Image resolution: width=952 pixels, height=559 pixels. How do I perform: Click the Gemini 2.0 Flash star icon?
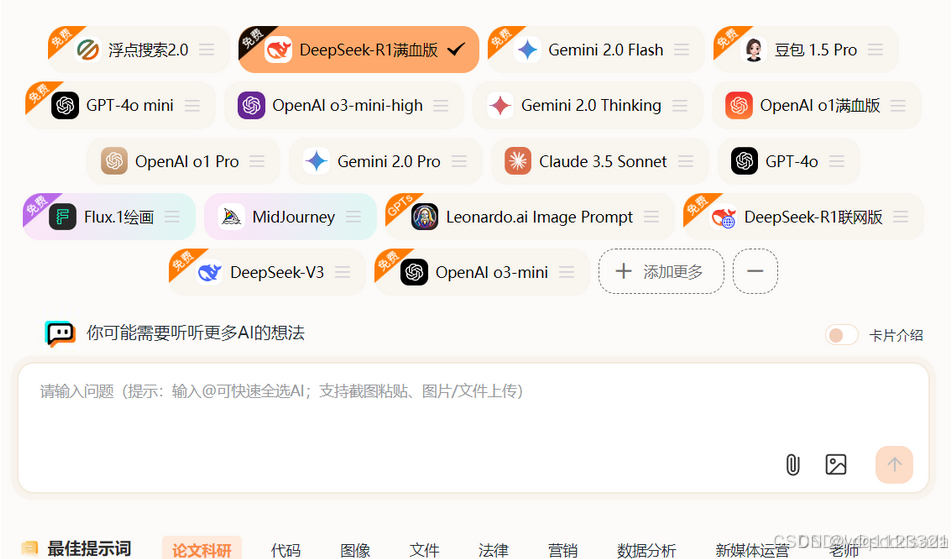[x=527, y=50]
